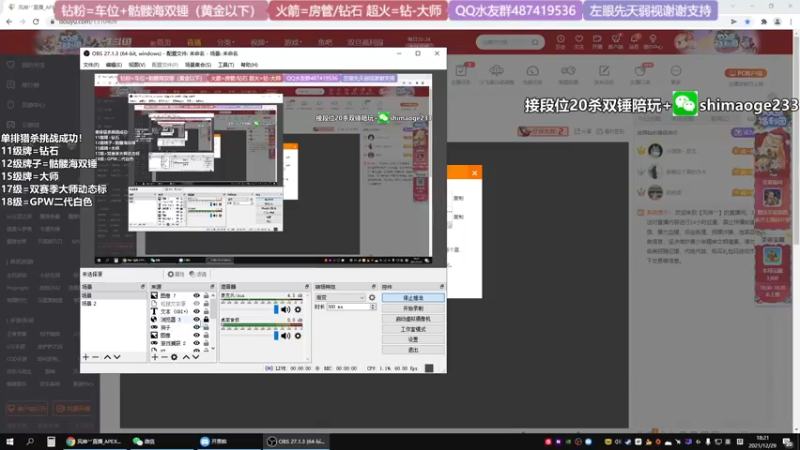Click the OBS preview canvas thumbnail
Screen dimensions: 800x450
(x=263, y=169)
